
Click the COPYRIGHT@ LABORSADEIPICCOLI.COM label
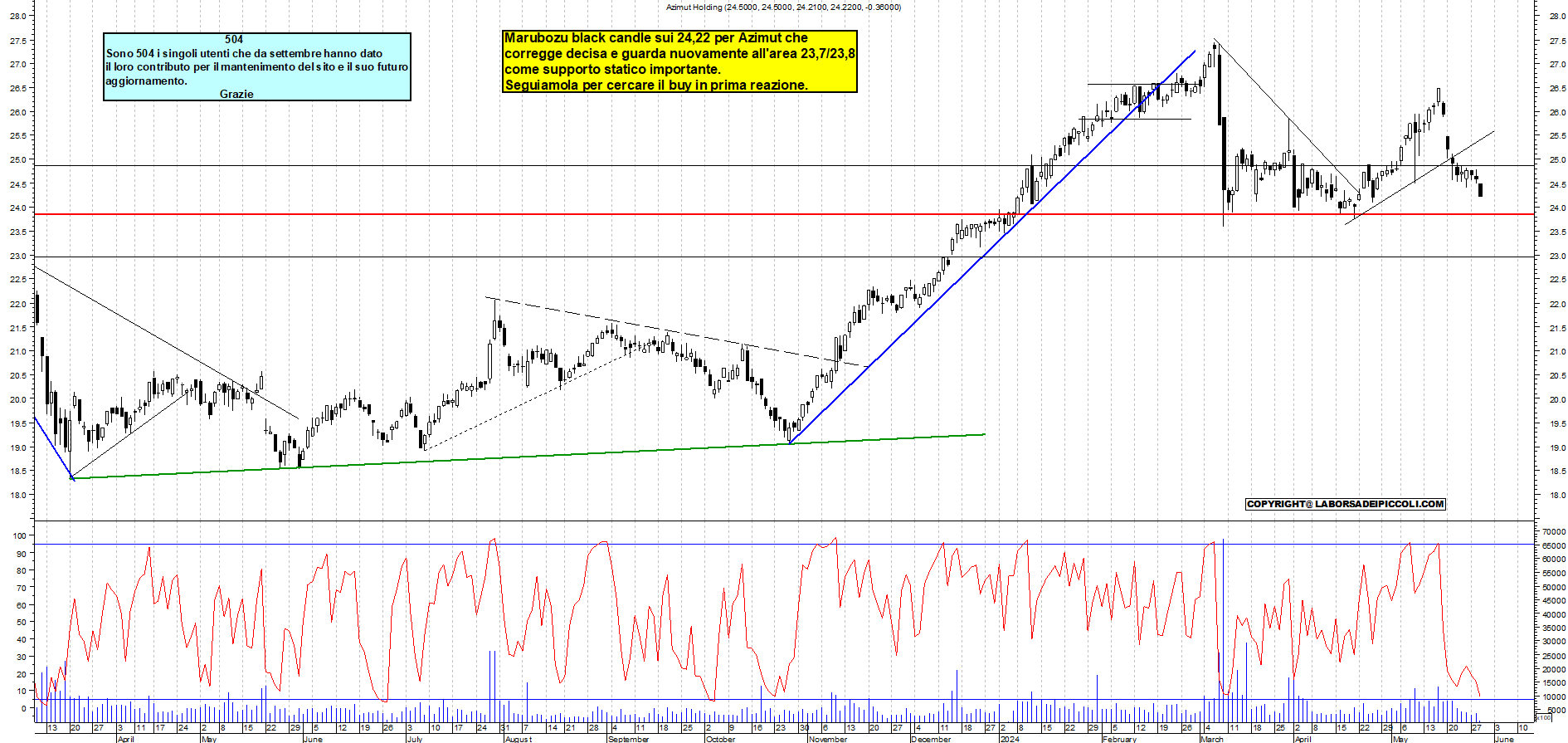tap(1345, 504)
